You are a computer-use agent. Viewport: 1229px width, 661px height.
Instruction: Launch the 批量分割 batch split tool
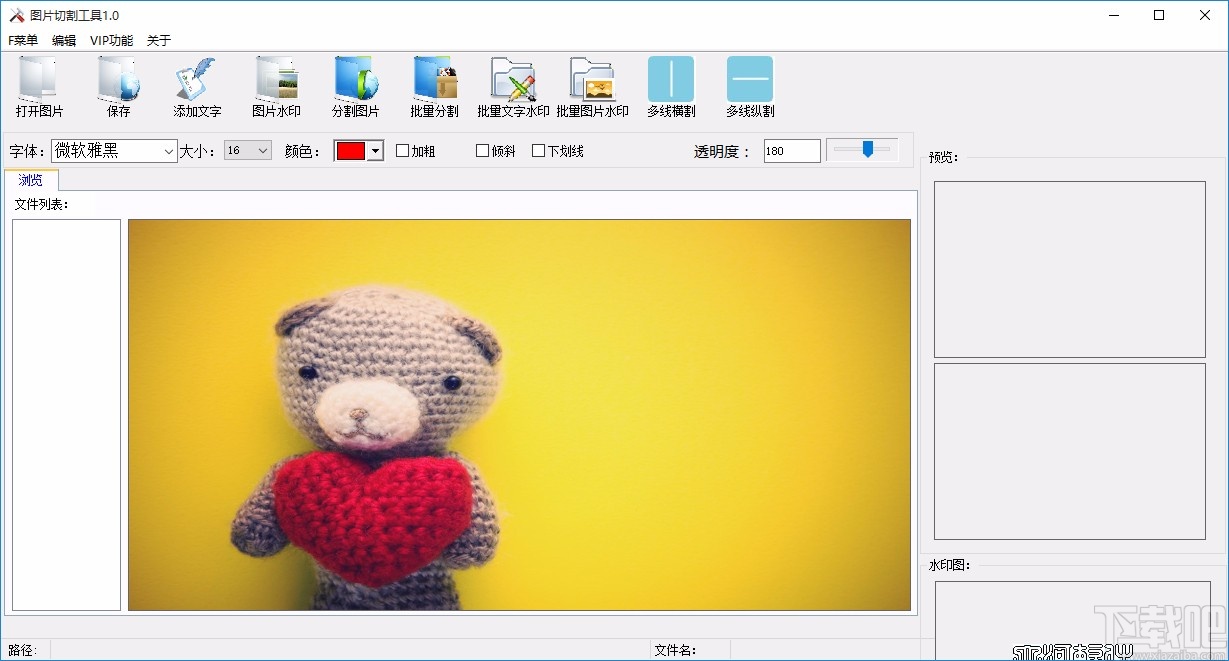coord(434,88)
